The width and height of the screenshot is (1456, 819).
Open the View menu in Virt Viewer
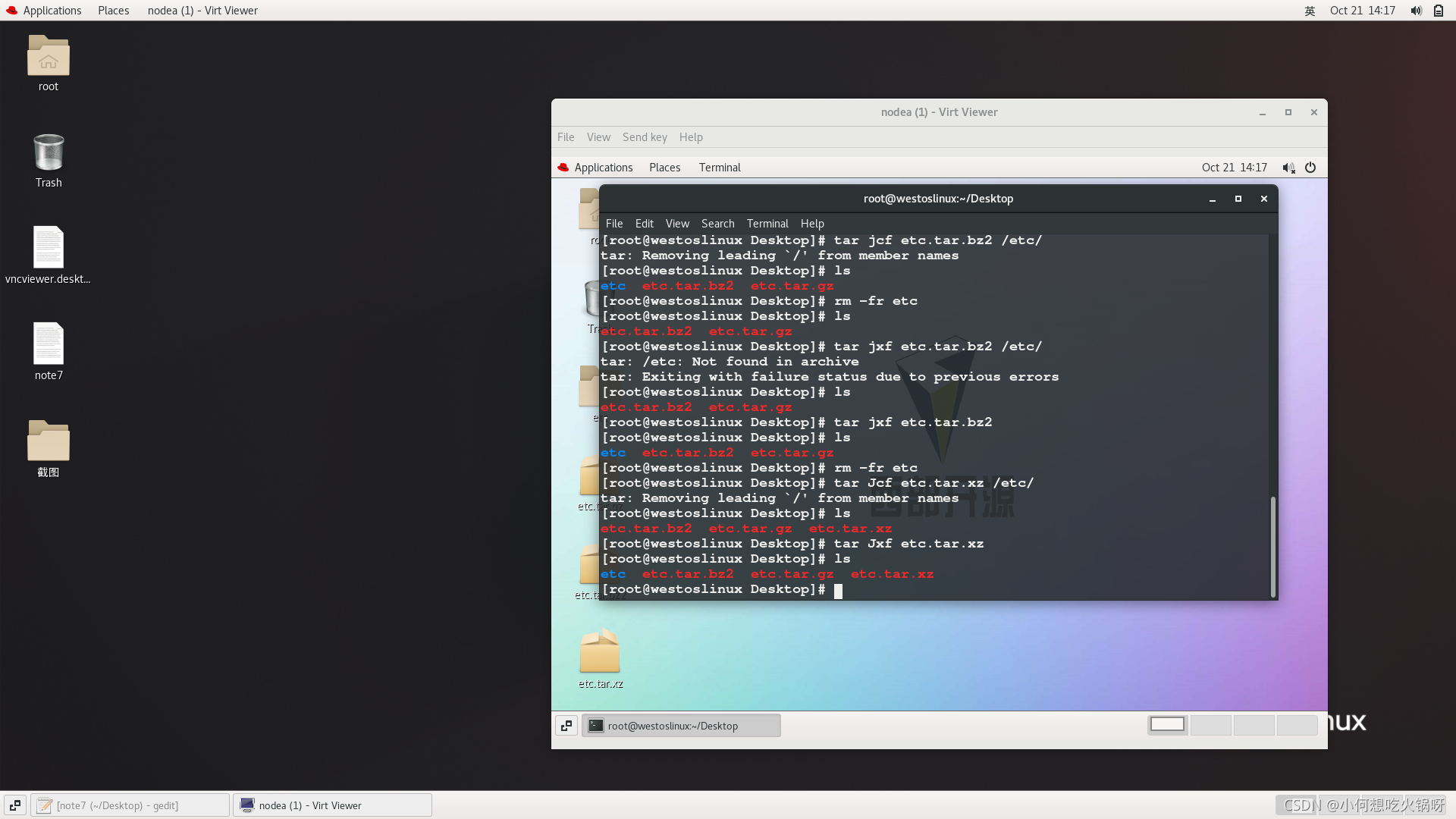(598, 137)
